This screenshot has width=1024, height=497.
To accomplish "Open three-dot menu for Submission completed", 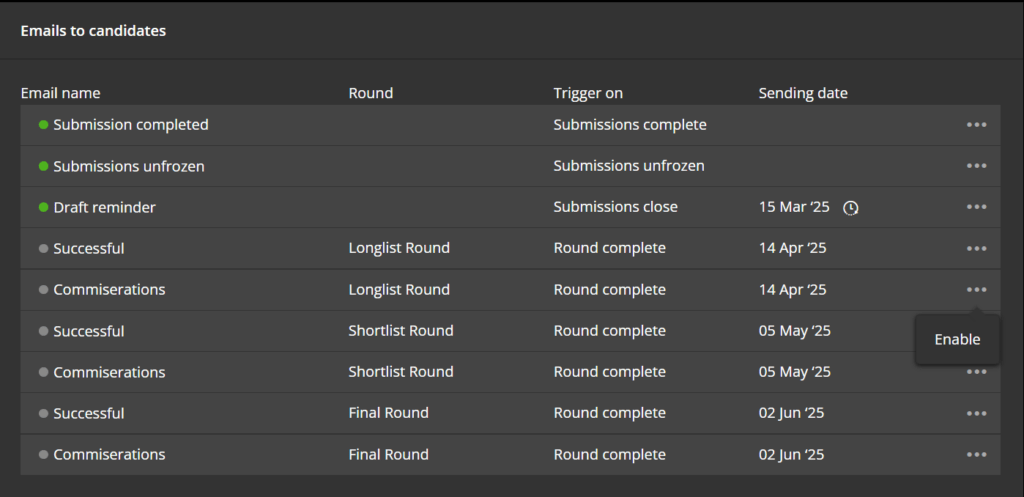I will tap(976, 125).
